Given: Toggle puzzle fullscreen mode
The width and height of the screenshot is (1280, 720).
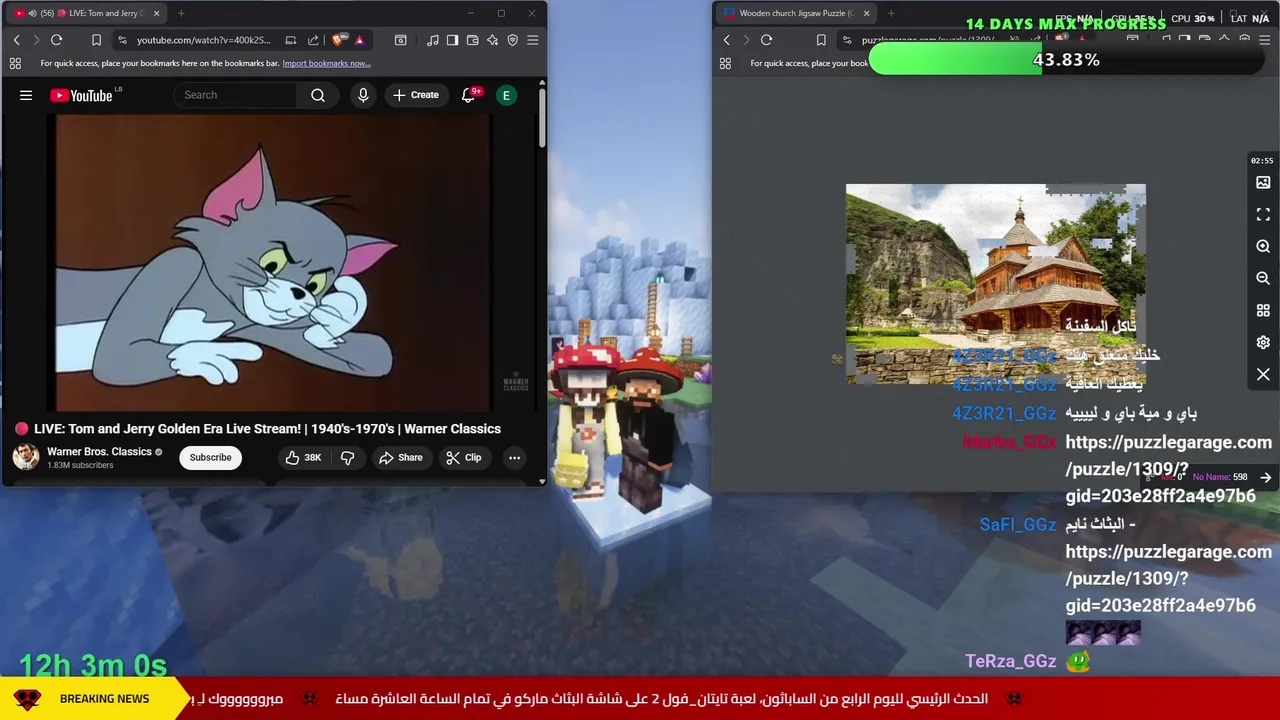Looking at the screenshot, I should 1263,215.
